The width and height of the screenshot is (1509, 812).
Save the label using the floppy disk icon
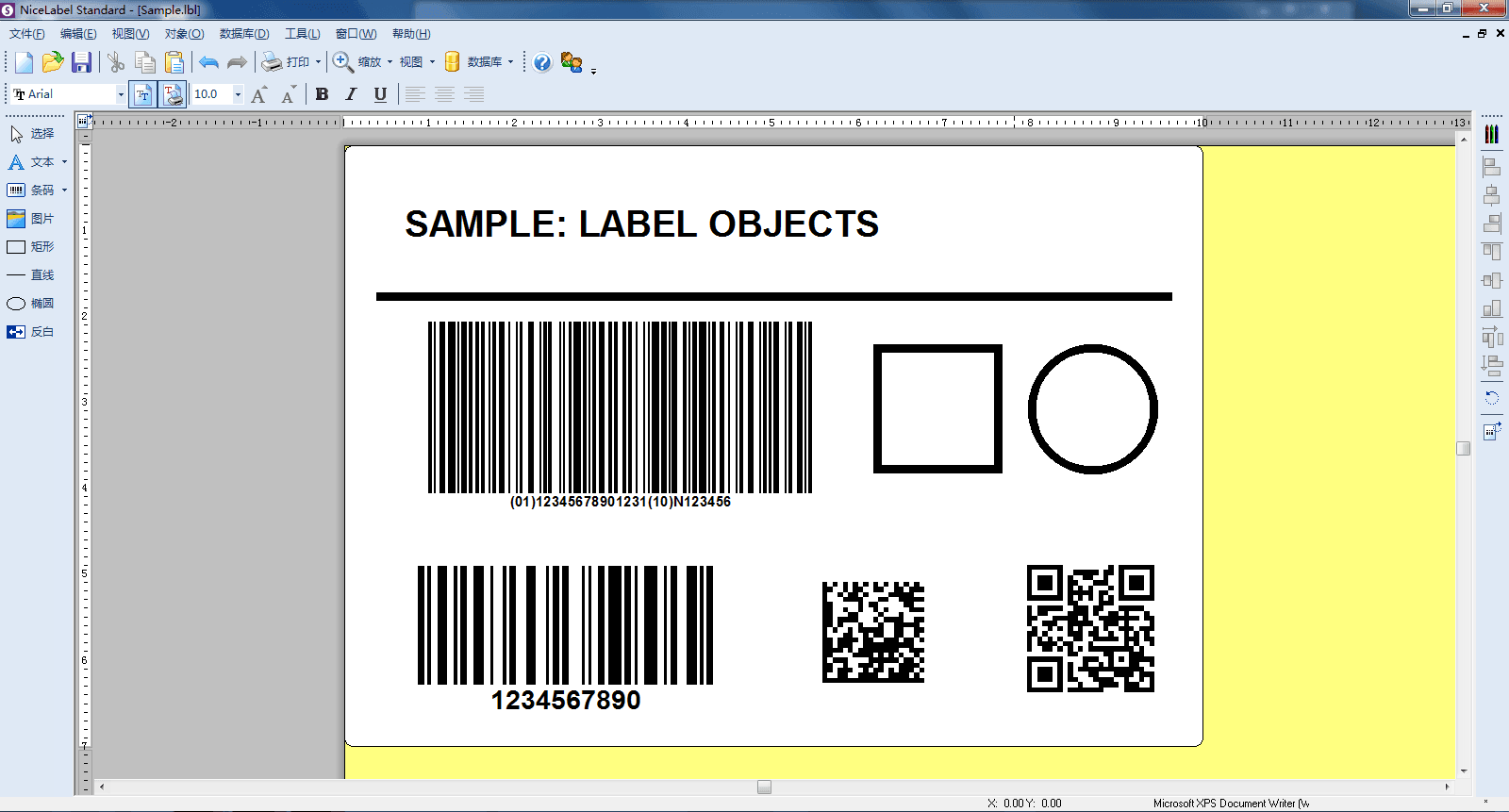82,62
